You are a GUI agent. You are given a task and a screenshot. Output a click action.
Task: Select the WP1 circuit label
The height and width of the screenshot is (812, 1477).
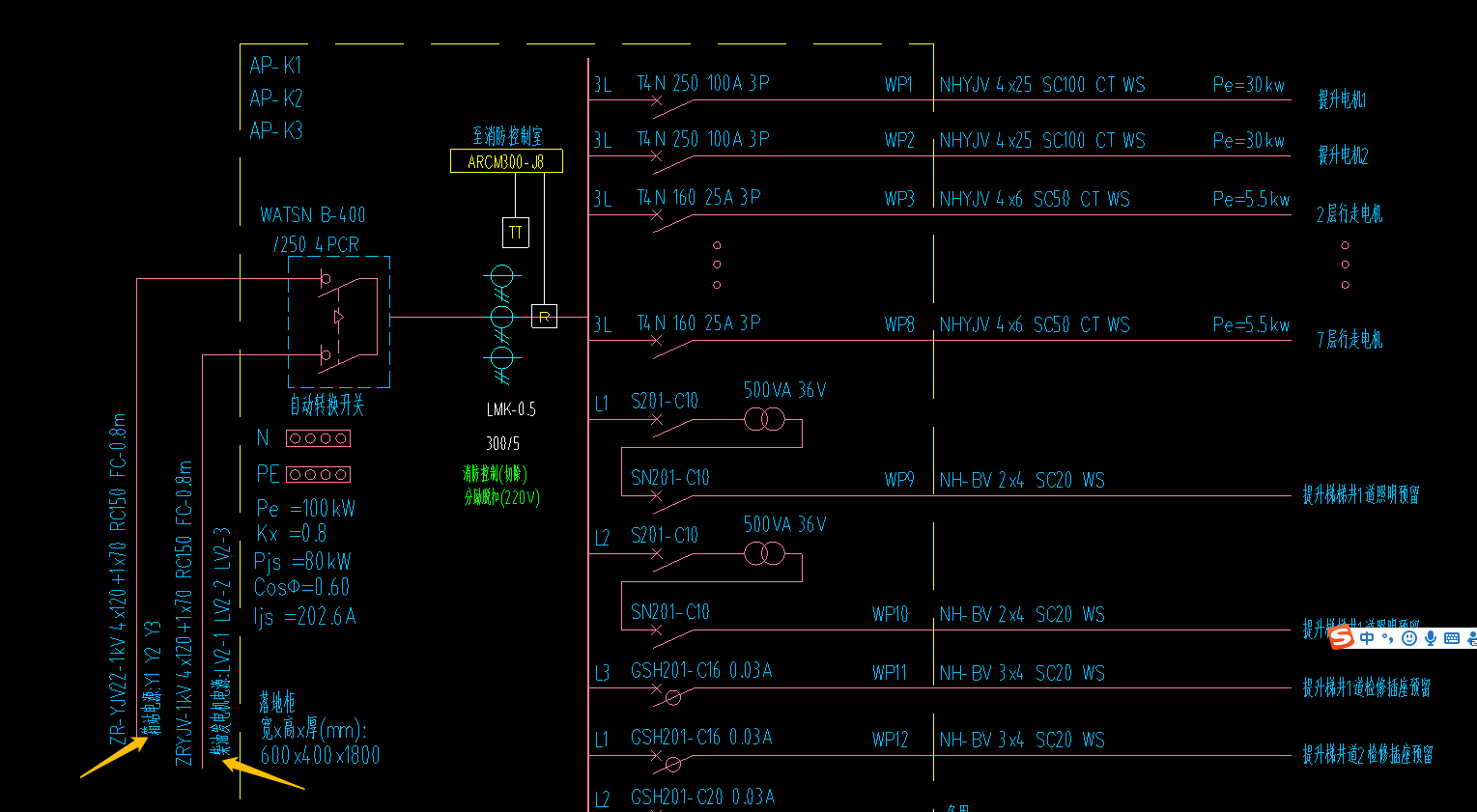[898, 85]
